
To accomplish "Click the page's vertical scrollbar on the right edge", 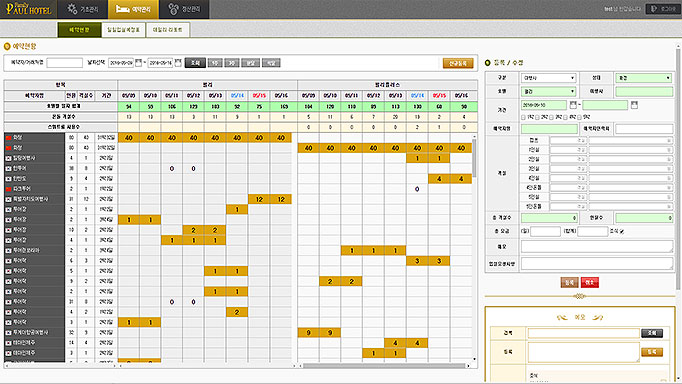I will pyautogui.click(x=679, y=168).
